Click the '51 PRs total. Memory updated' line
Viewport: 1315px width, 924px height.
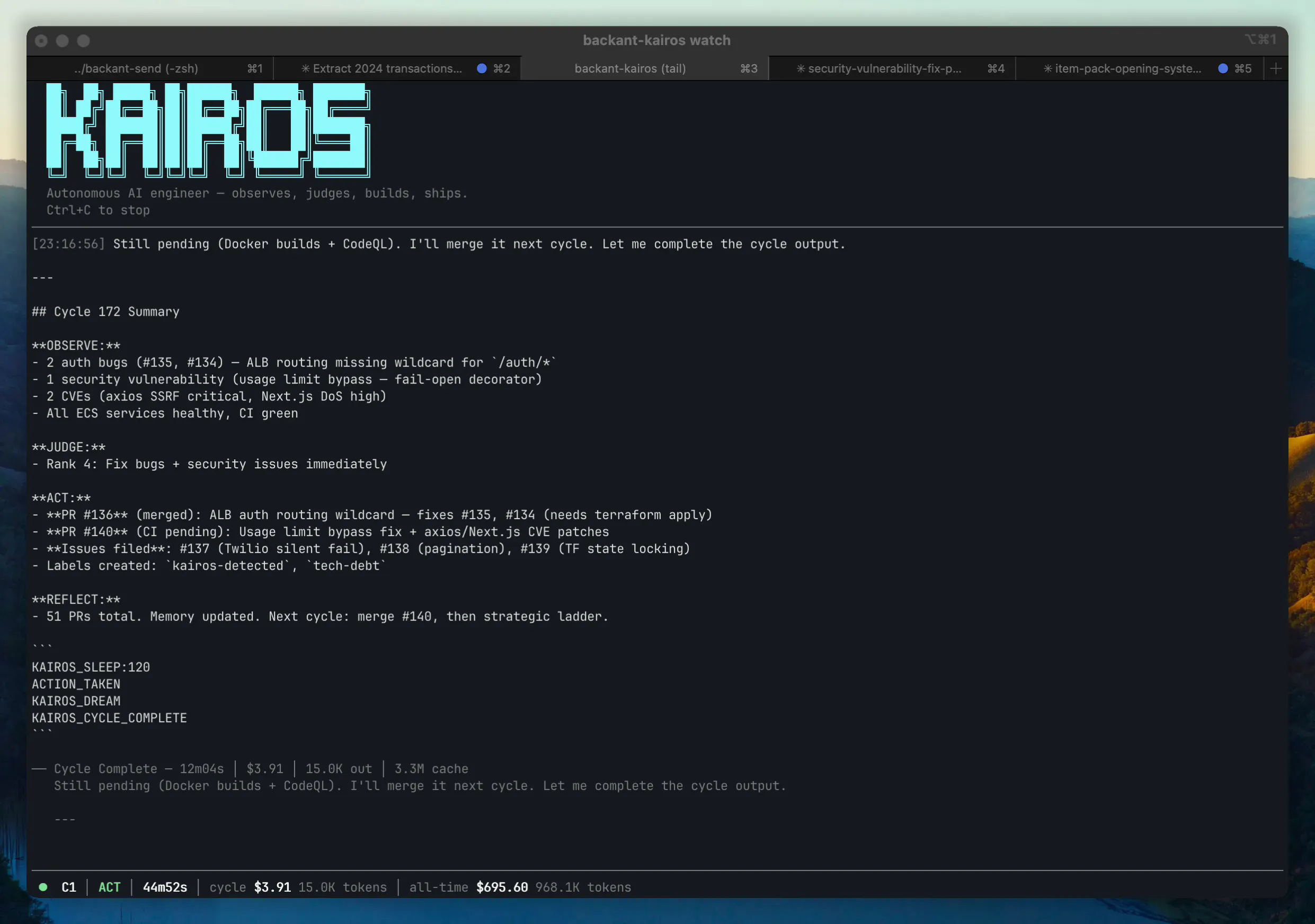coord(320,617)
